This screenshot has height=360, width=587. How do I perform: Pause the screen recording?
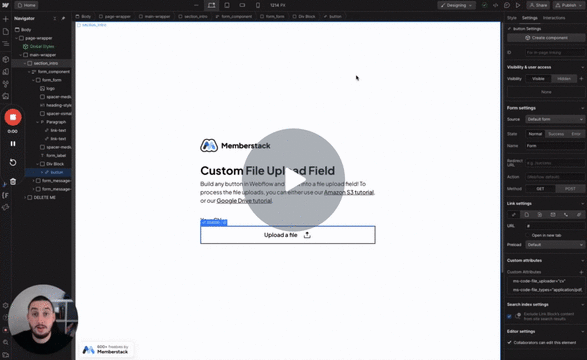[13, 144]
